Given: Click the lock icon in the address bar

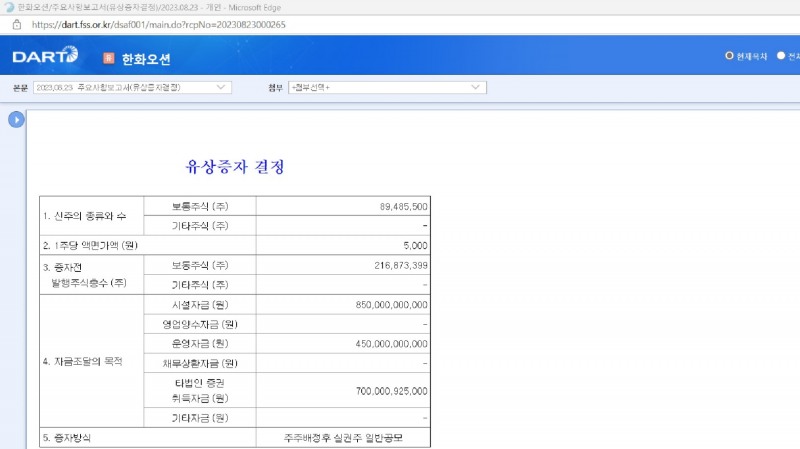Looking at the screenshot, I should pyautogui.click(x=17, y=24).
